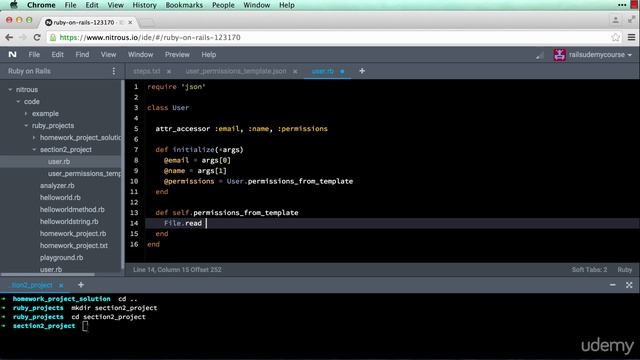Close the steps.txt editor tab
The width and height of the screenshot is (640, 360).
[169, 71]
